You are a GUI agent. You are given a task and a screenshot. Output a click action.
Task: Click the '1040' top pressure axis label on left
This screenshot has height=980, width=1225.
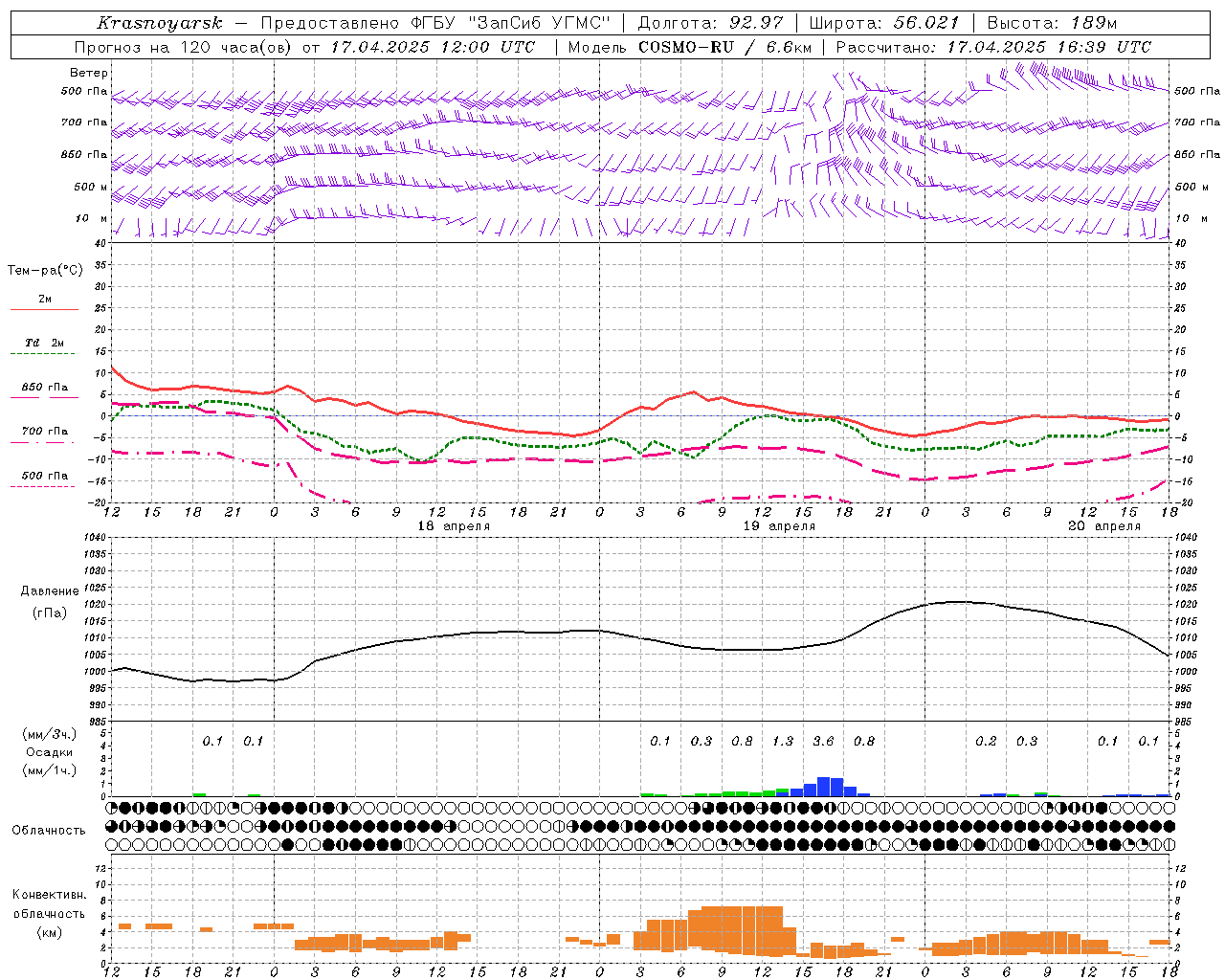tap(94, 537)
